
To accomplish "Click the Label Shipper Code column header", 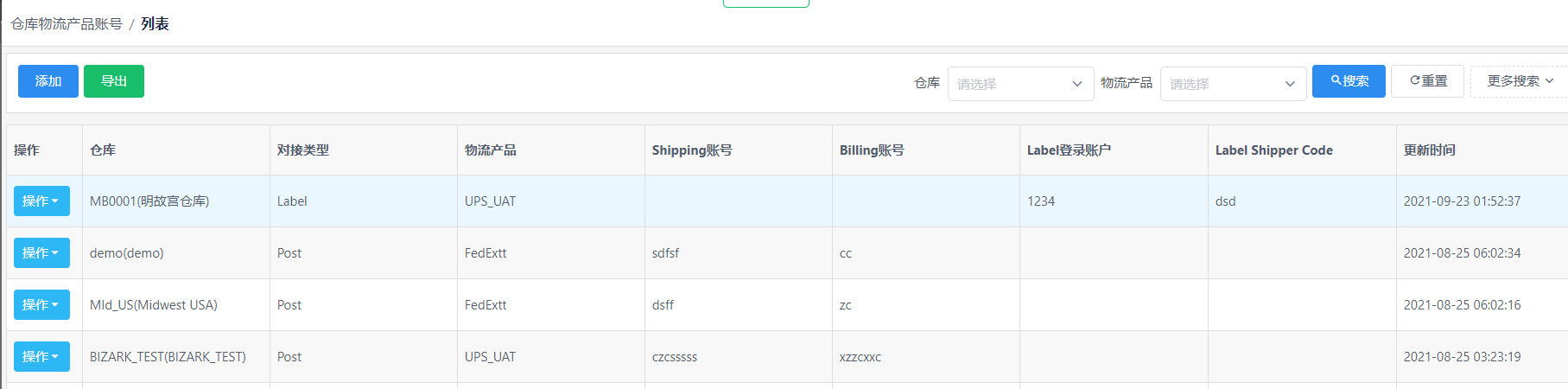I will click(1274, 150).
